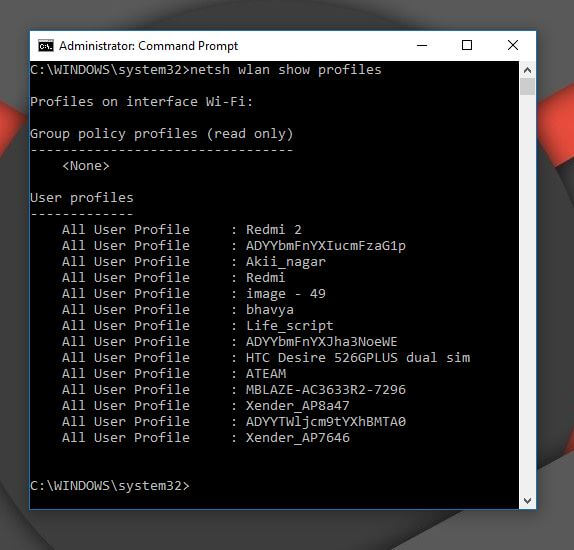
Task: Click the 'HTC Desire 526GPLUS dual sim' text
Action: [x=358, y=357]
